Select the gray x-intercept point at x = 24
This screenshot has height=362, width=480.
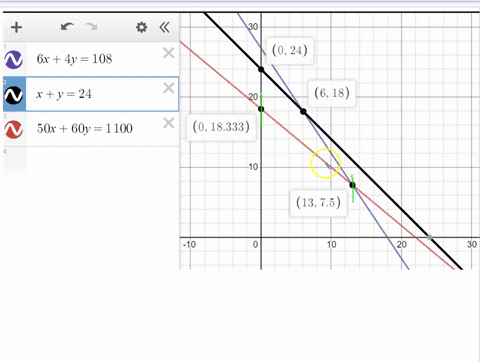pos(429,237)
